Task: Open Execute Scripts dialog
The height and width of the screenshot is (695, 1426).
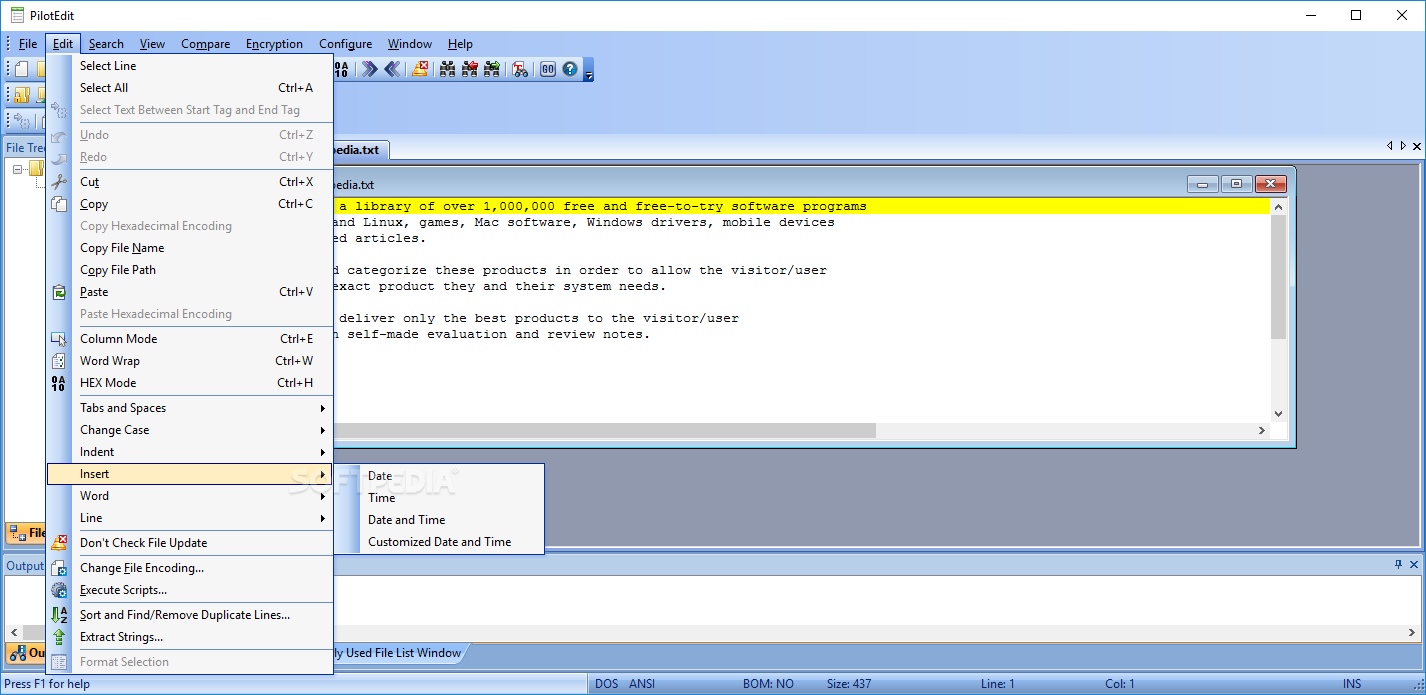Action: pyautogui.click(x=190, y=590)
